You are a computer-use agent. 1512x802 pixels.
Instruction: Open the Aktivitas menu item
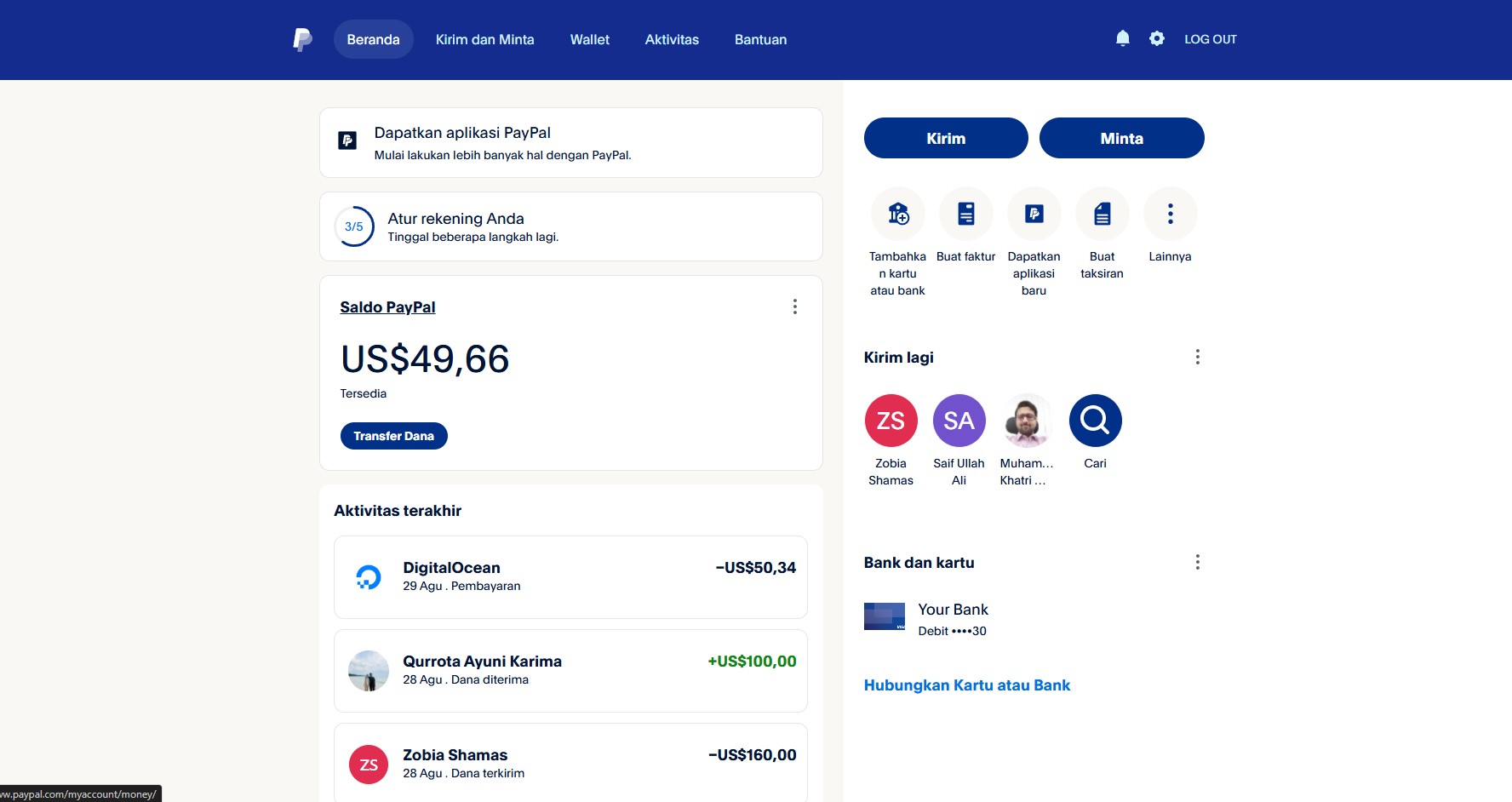click(671, 39)
